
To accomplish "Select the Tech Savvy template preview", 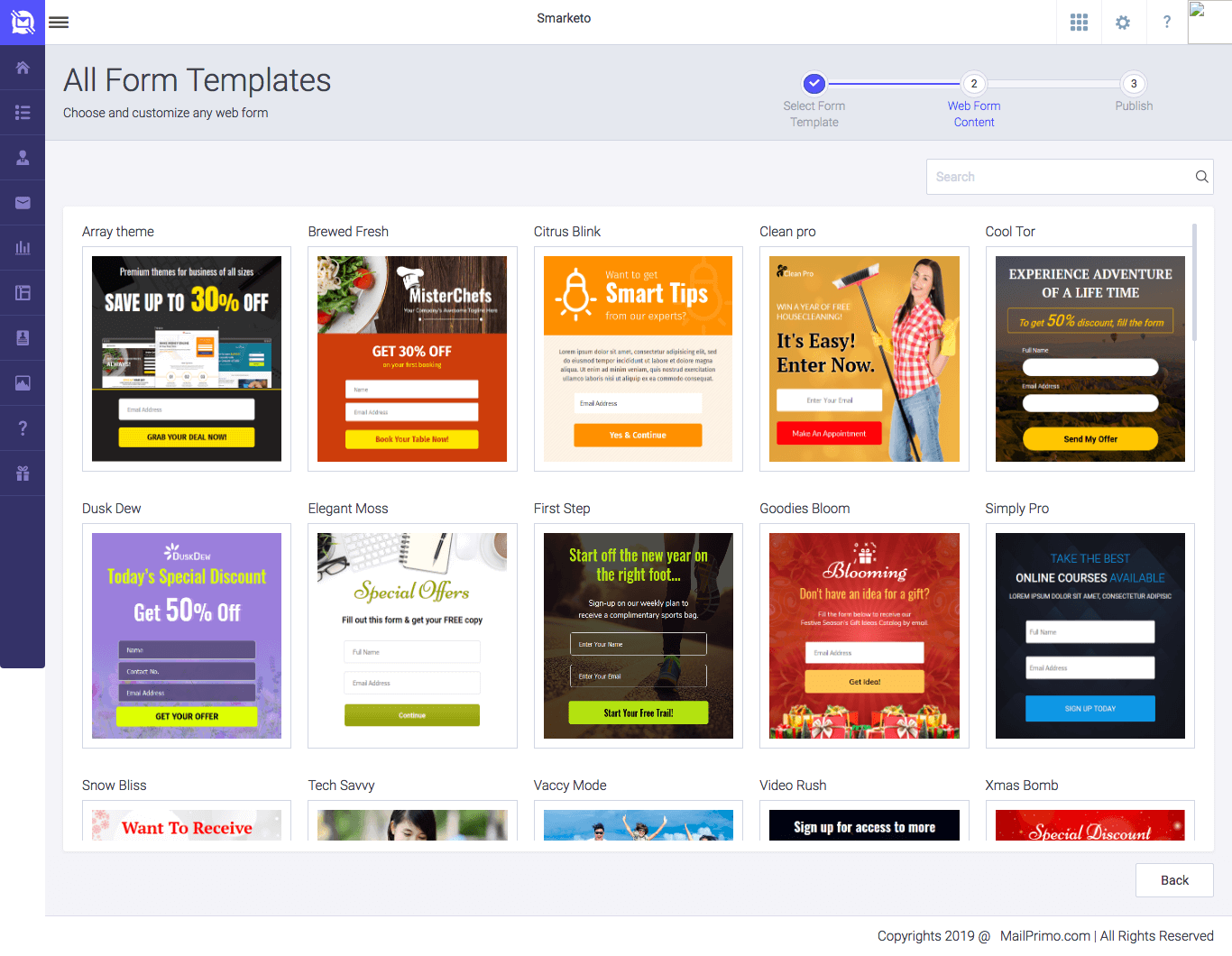I will pos(412,823).
